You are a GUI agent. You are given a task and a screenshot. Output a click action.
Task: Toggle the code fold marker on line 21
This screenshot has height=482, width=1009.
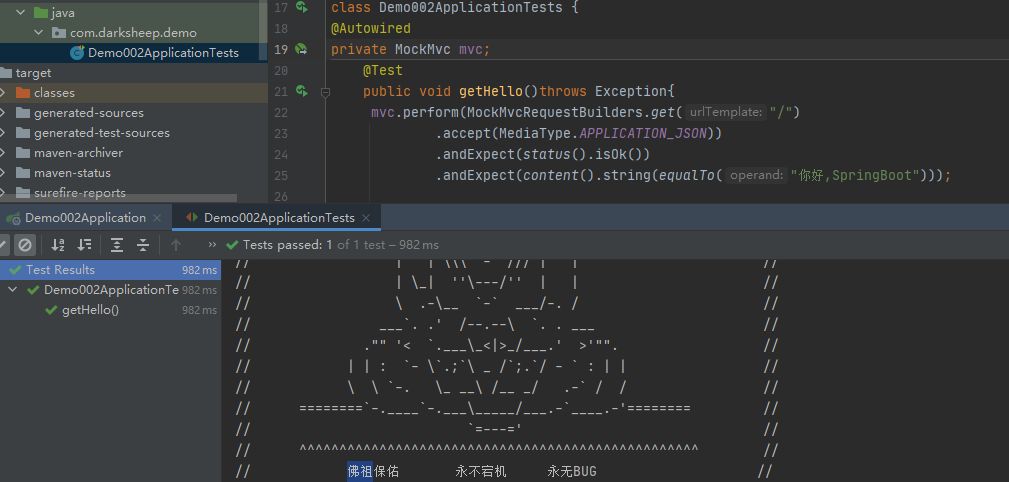point(325,92)
